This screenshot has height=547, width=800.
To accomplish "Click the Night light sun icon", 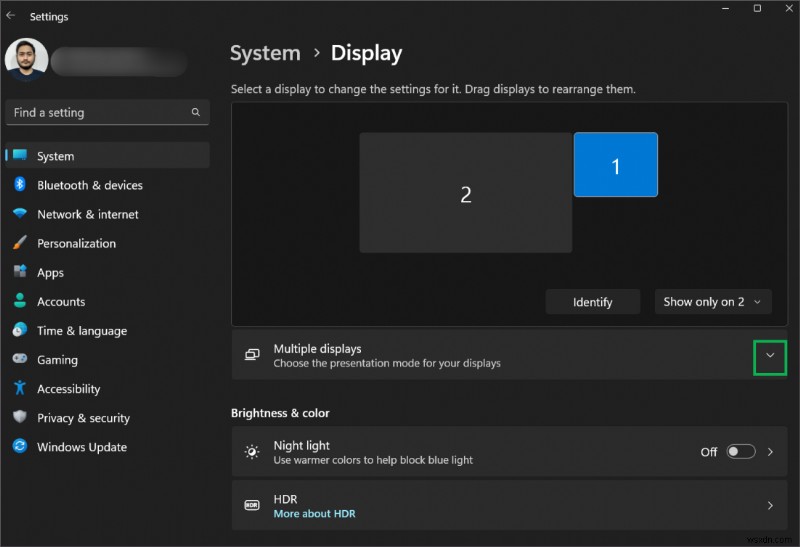I will tap(252, 452).
